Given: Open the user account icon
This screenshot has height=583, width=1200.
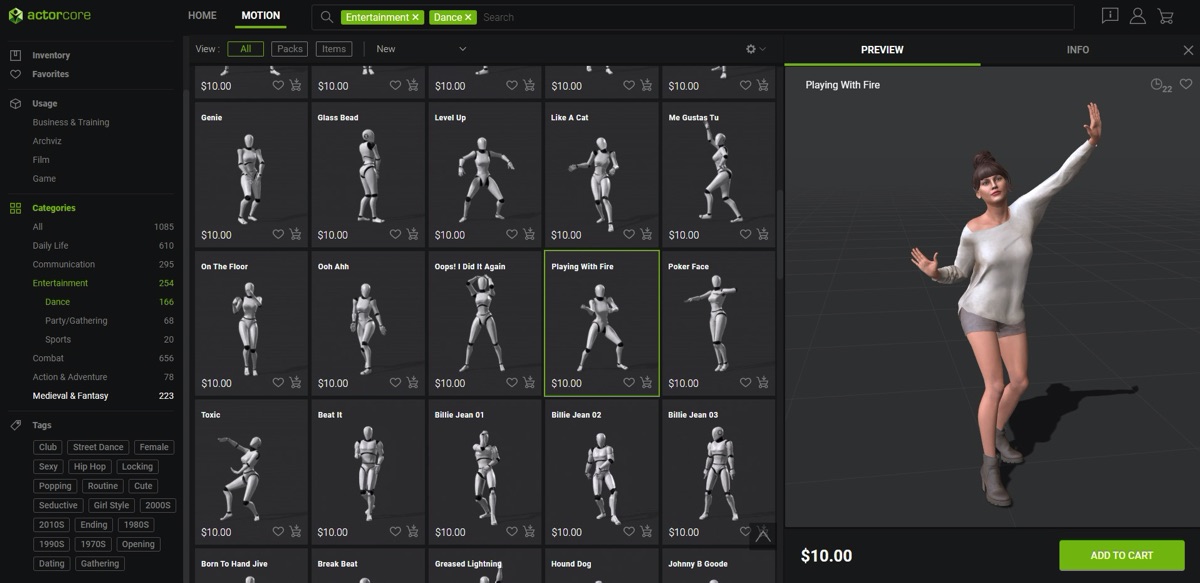Looking at the screenshot, I should coord(1137,16).
